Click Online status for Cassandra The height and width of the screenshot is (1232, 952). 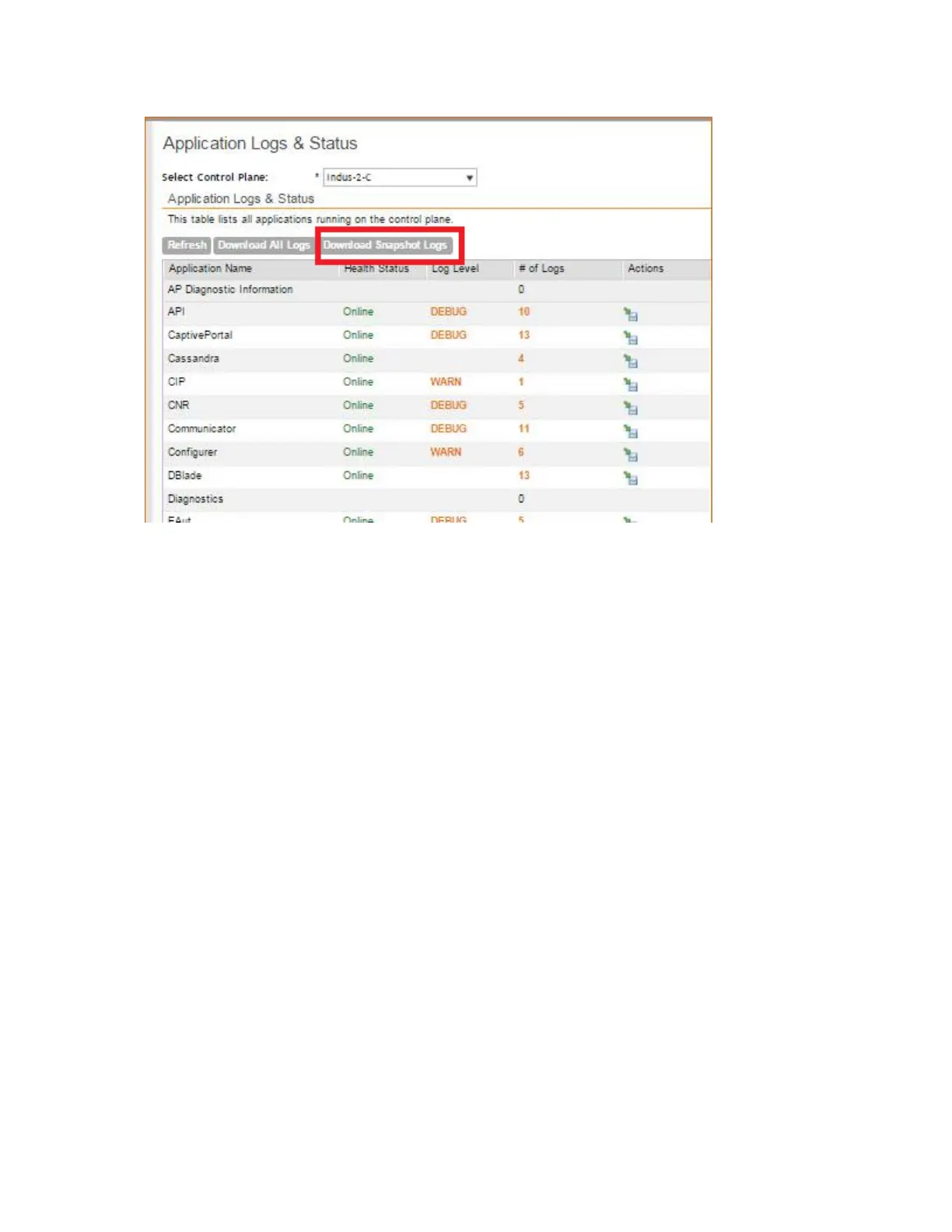(358, 359)
